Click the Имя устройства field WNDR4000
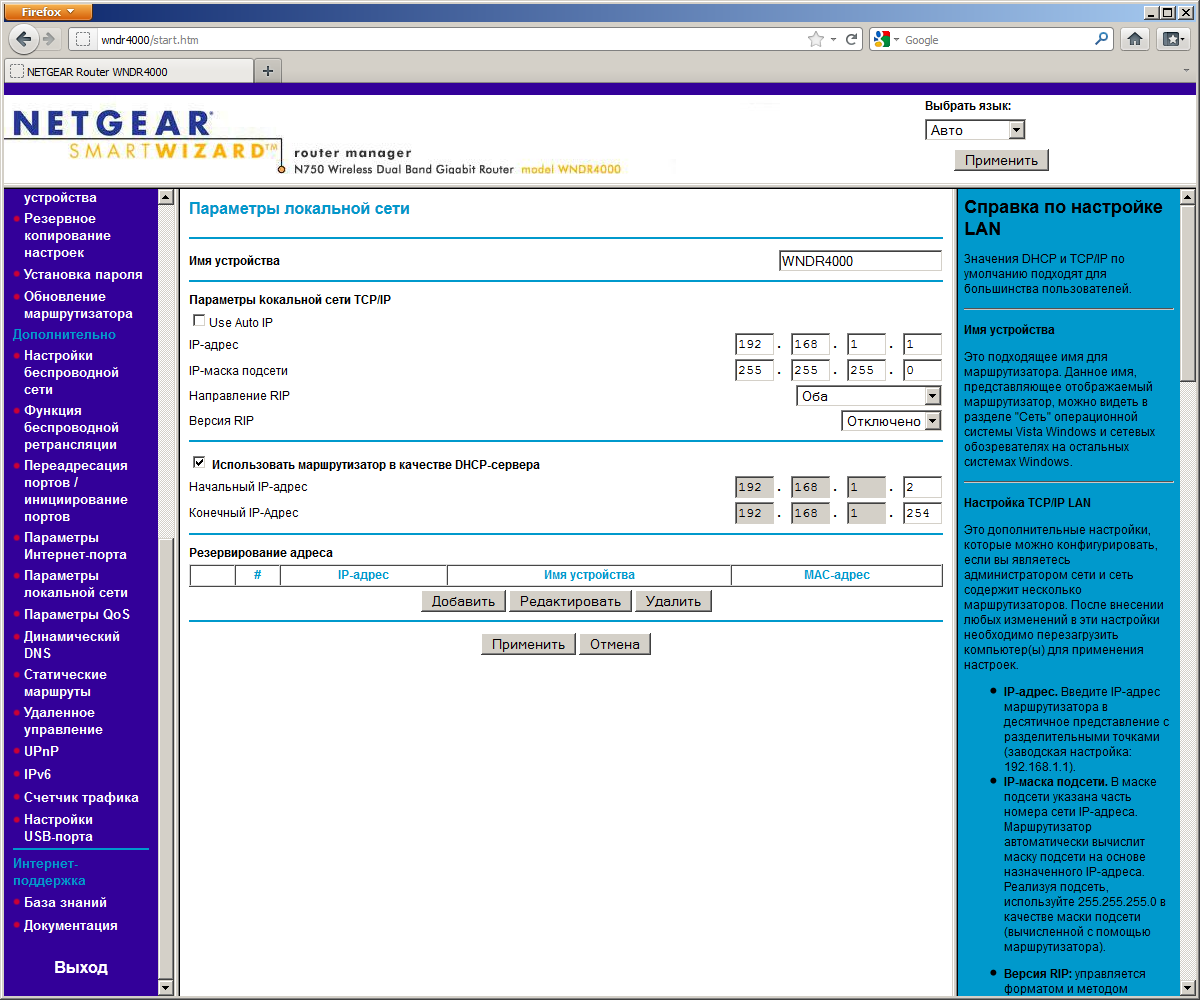1200x1000 pixels. pyautogui.click(x=860, y=261)
